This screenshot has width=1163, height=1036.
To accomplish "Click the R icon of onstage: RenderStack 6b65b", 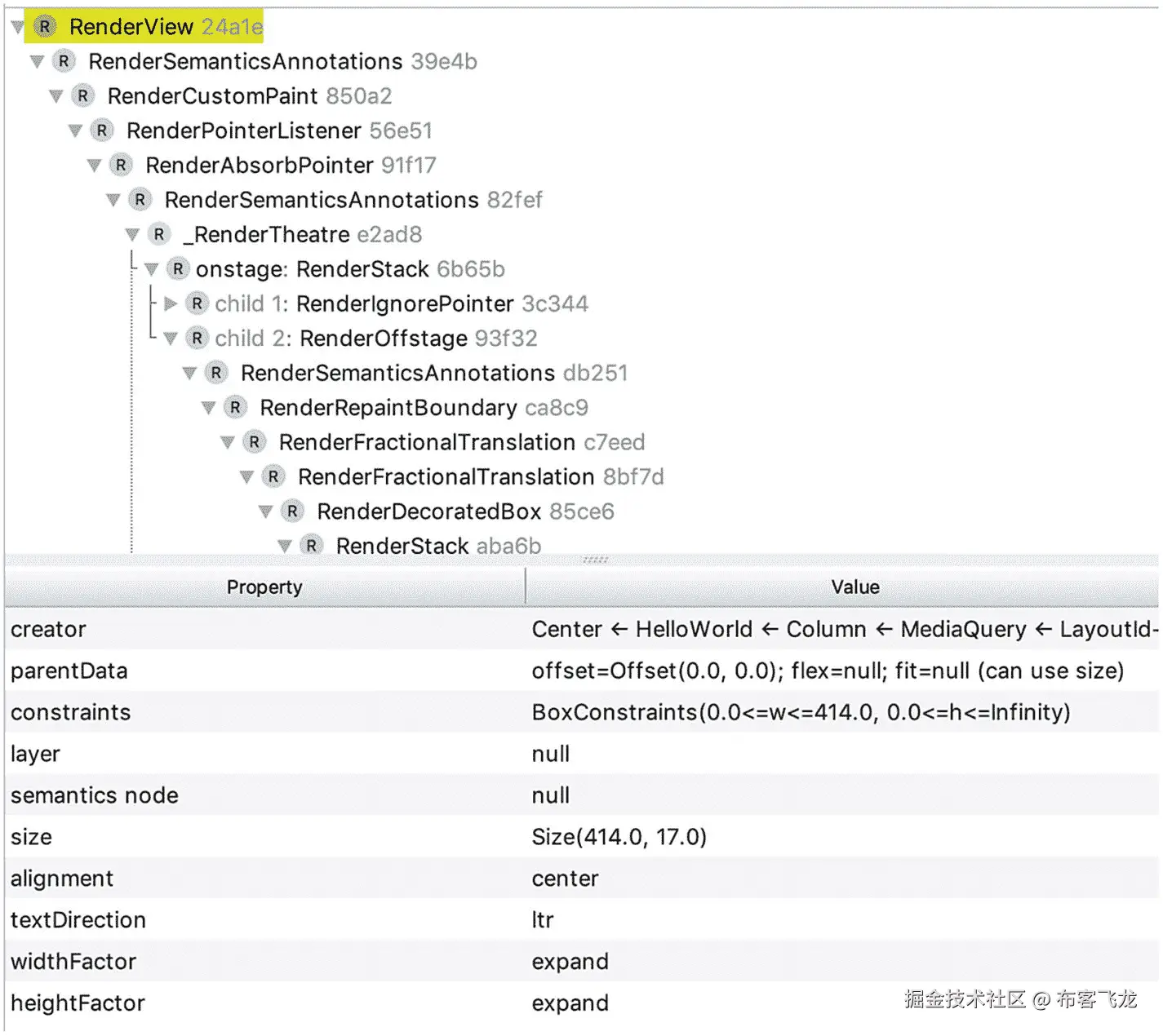I will click(x=178, y=269).
